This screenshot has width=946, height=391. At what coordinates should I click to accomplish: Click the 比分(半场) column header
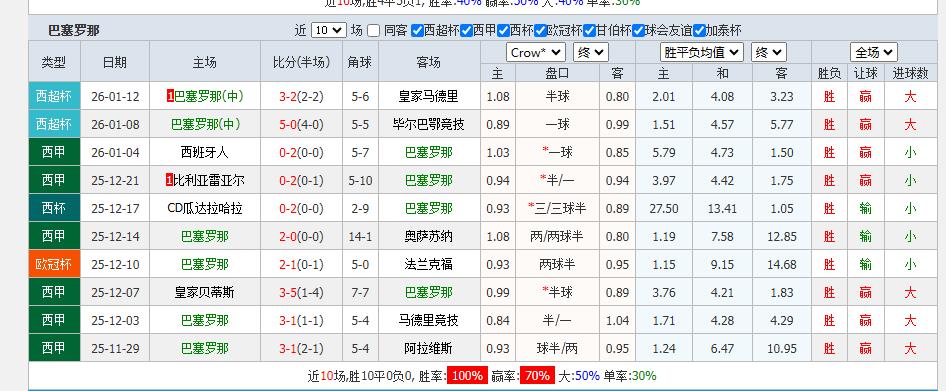(301, 62)
